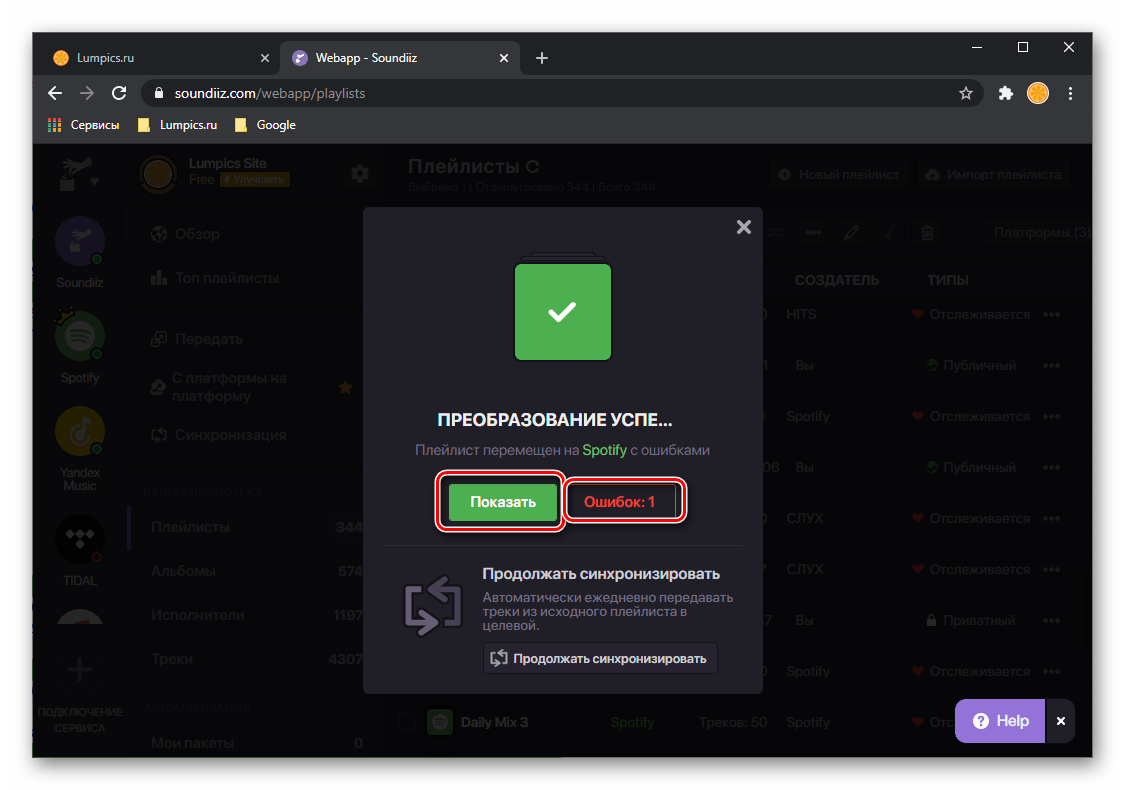Click the plus icon to connect service
The image size is (1125, 790).
79,670
